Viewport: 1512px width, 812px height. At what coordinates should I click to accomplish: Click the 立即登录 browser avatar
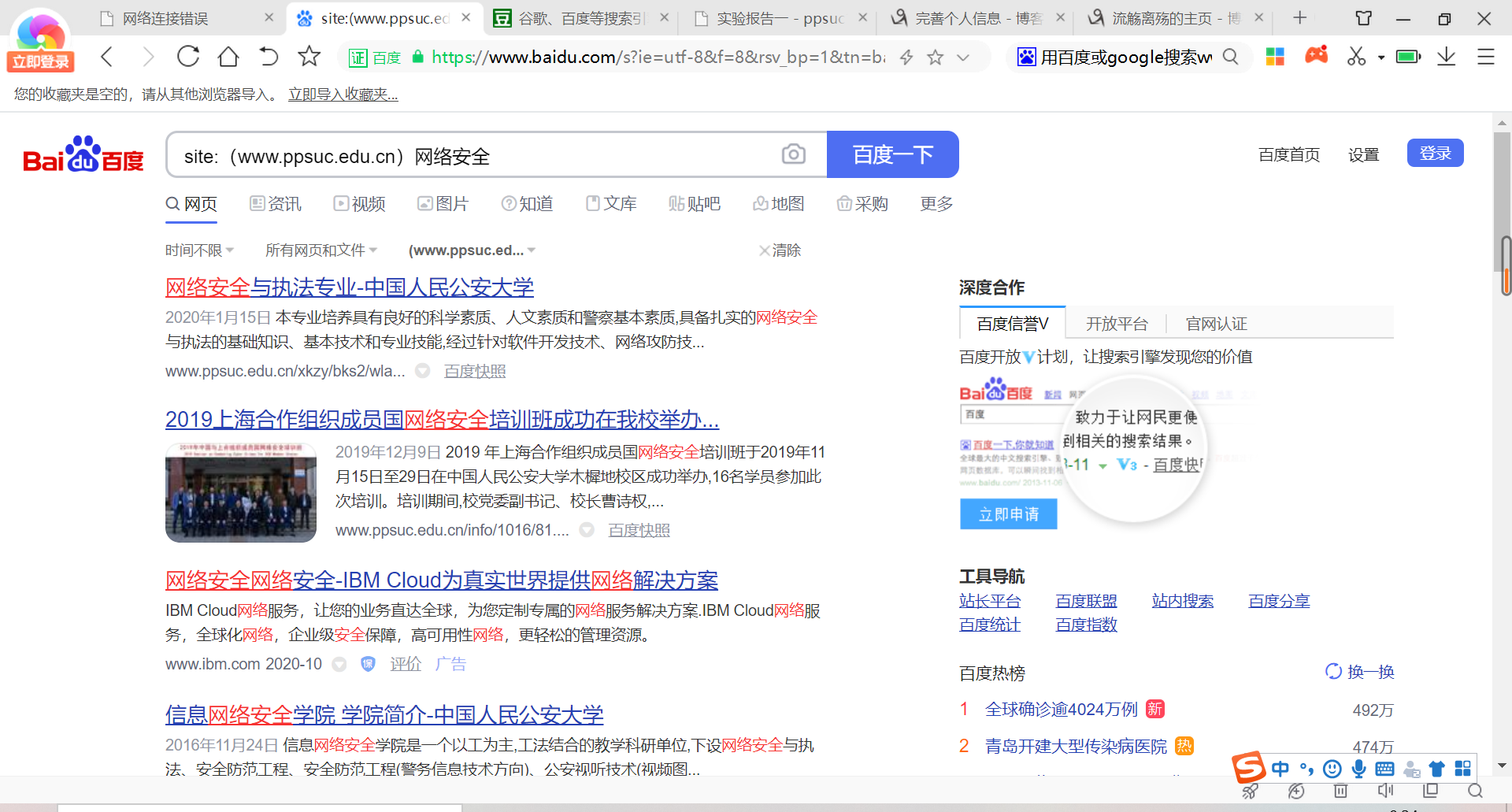click(x=40, y=41)
